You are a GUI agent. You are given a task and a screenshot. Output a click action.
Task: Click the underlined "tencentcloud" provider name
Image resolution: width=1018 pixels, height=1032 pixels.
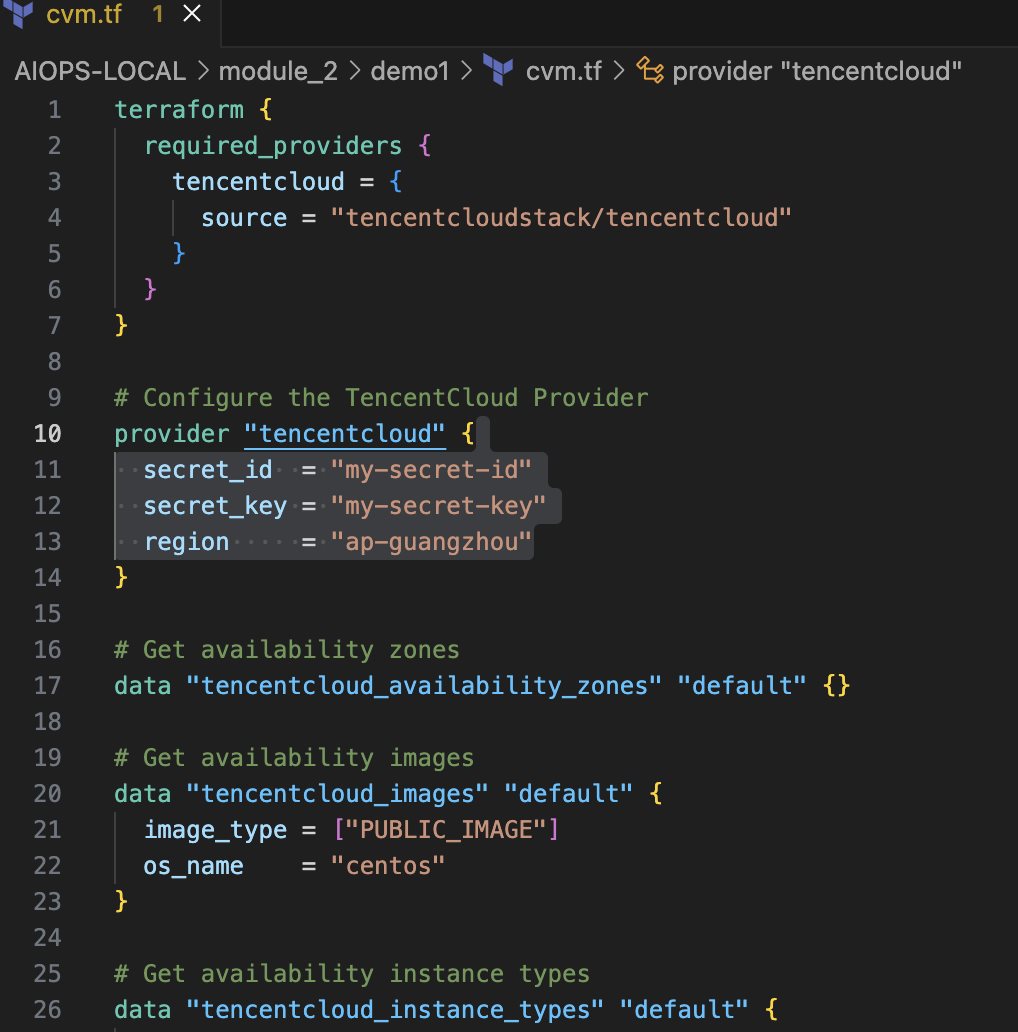(x=345, y=434)
